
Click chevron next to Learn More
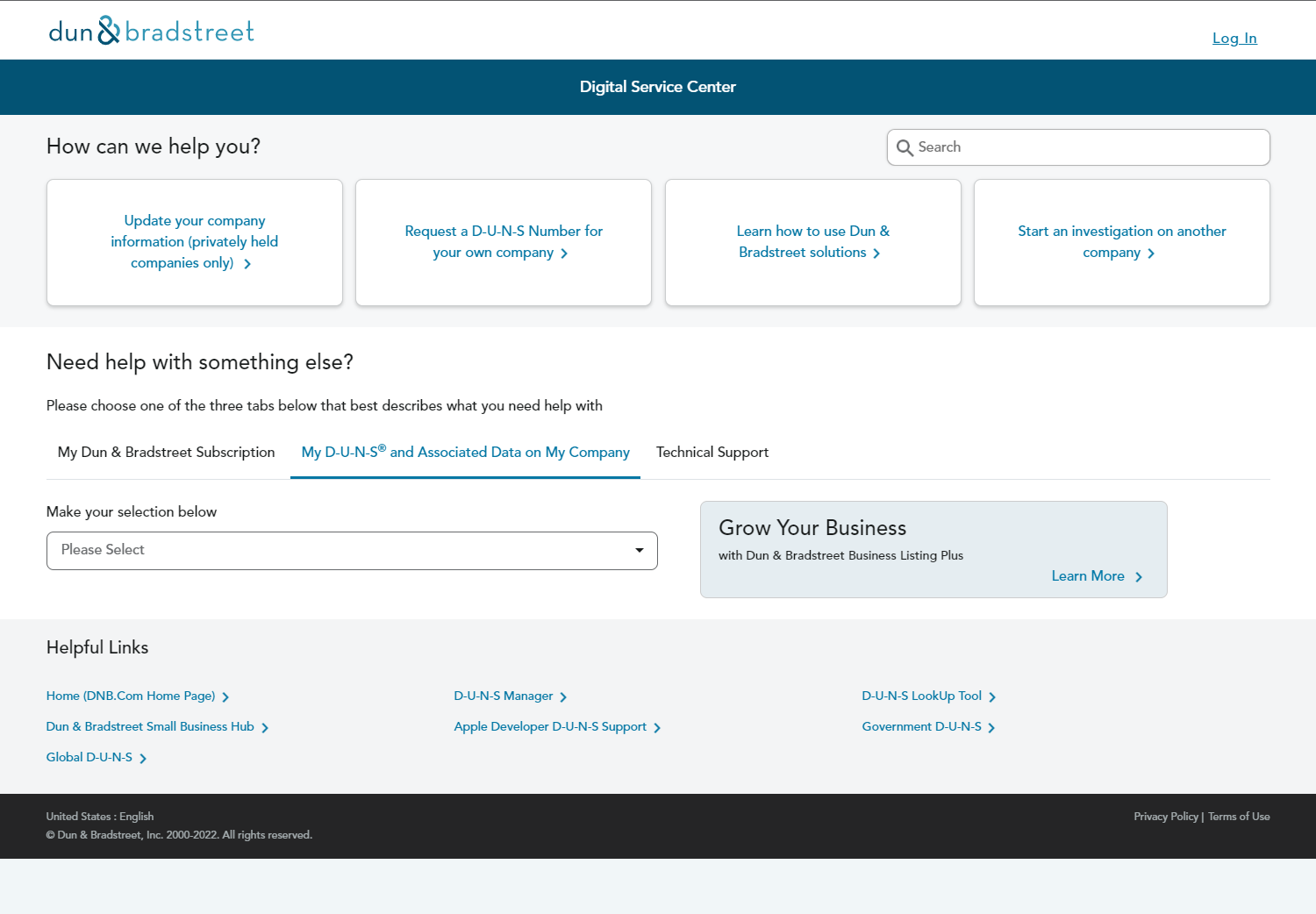coord(1139,577)
